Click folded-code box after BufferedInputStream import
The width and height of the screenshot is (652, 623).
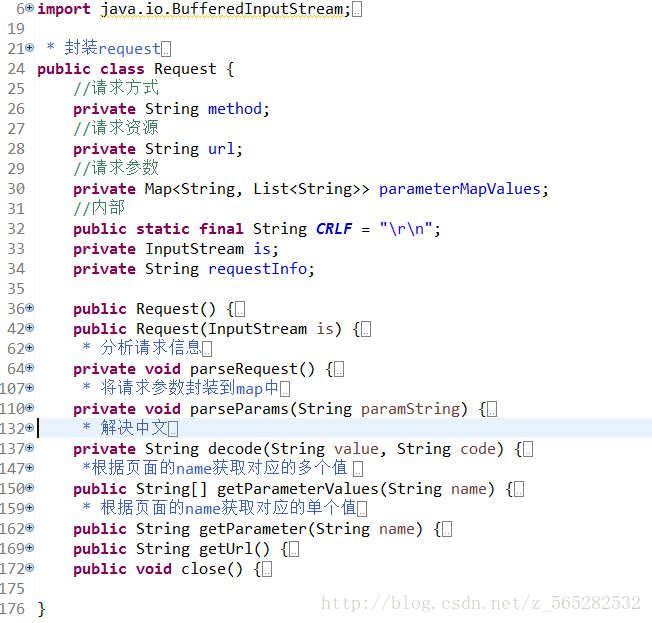(357, 10)
